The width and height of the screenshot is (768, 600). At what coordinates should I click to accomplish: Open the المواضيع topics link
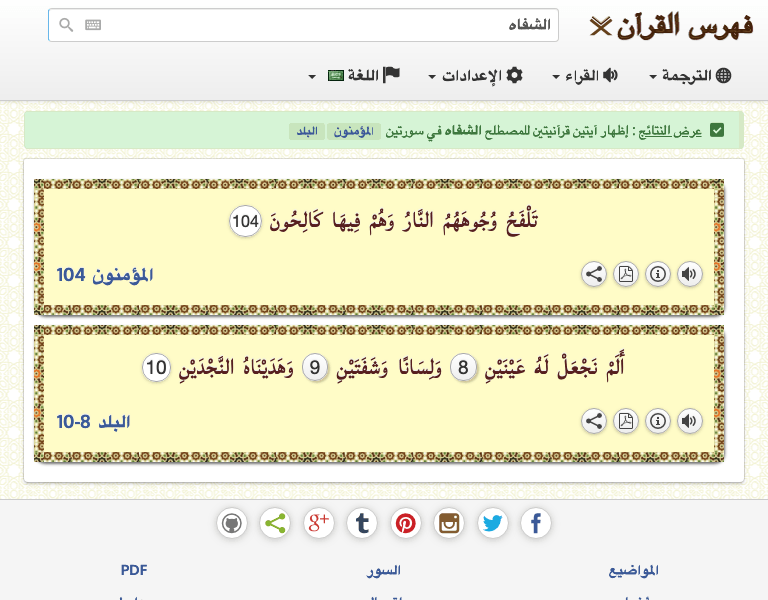634,570
